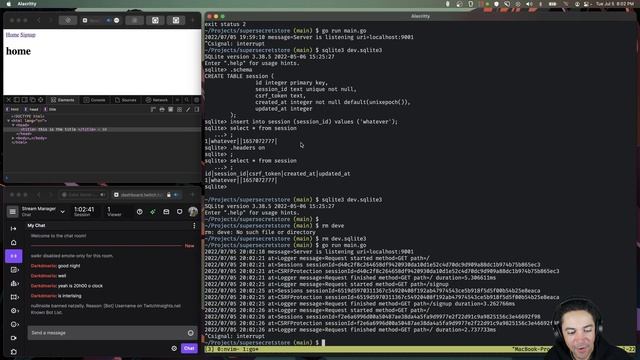This screenshot has width=640, height=360.
Task: Open the Web Inspector search magnifier icon
Action: pos(187,100)
